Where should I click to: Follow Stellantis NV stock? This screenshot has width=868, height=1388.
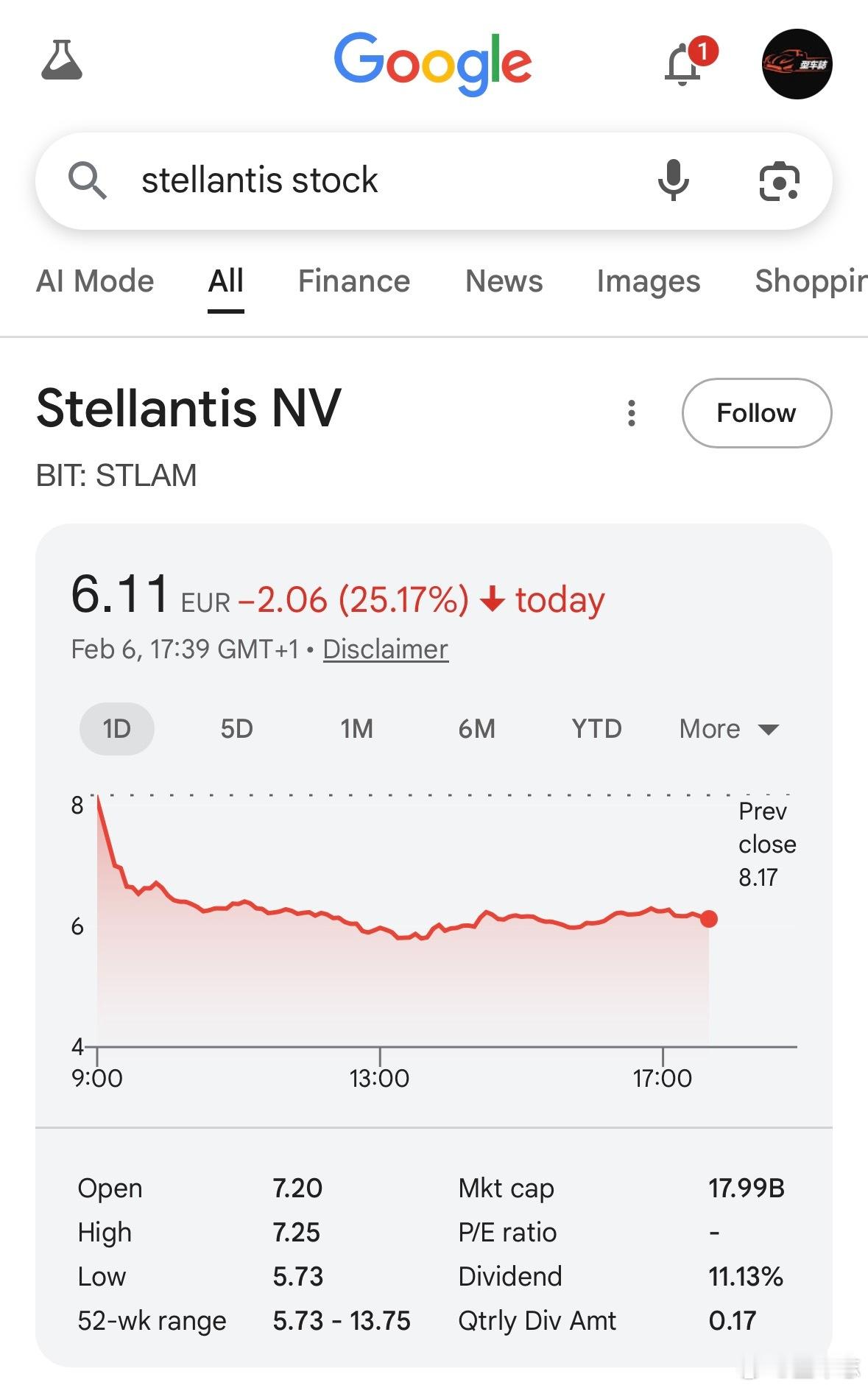(756, 413)
